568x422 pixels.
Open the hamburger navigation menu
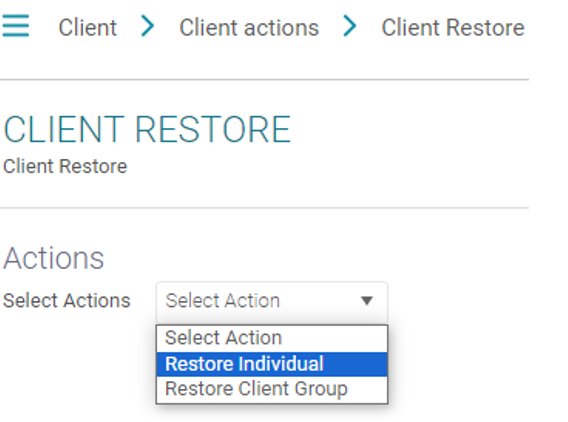[15, 26]
